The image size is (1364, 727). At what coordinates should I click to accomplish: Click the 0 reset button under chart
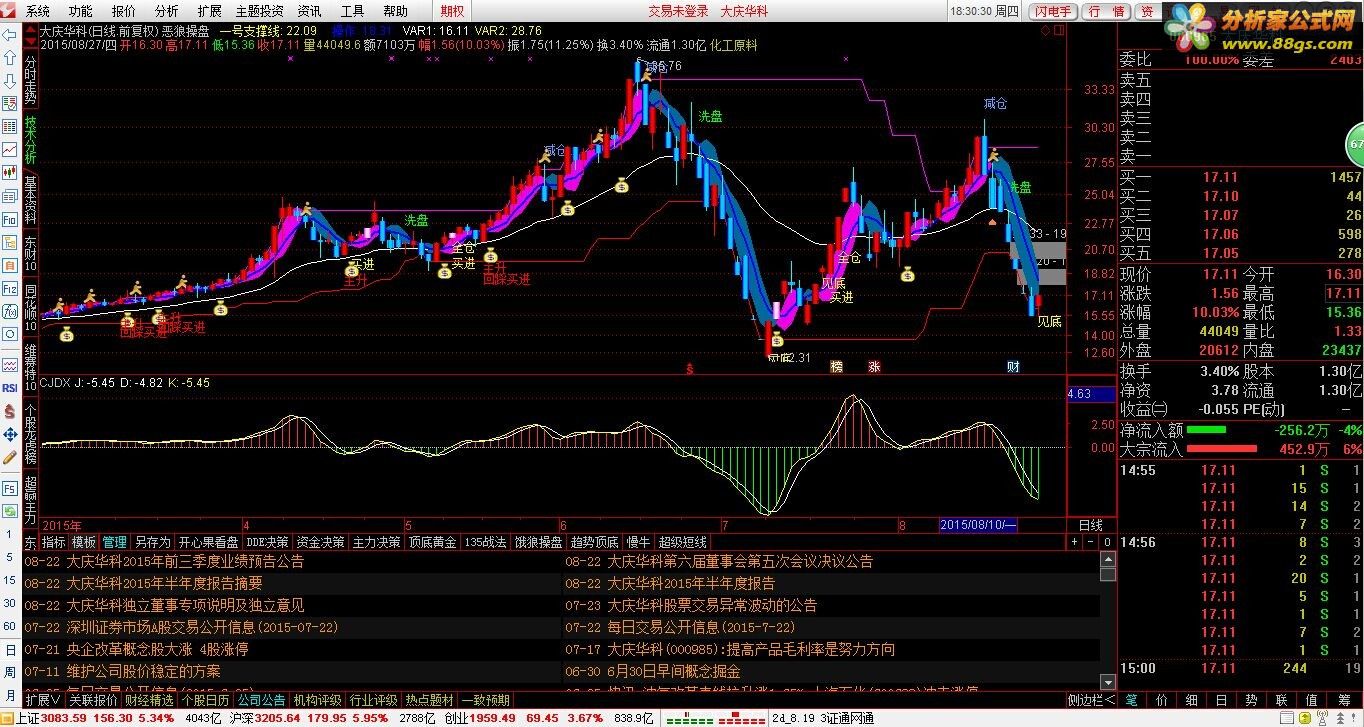[1107, 542]
